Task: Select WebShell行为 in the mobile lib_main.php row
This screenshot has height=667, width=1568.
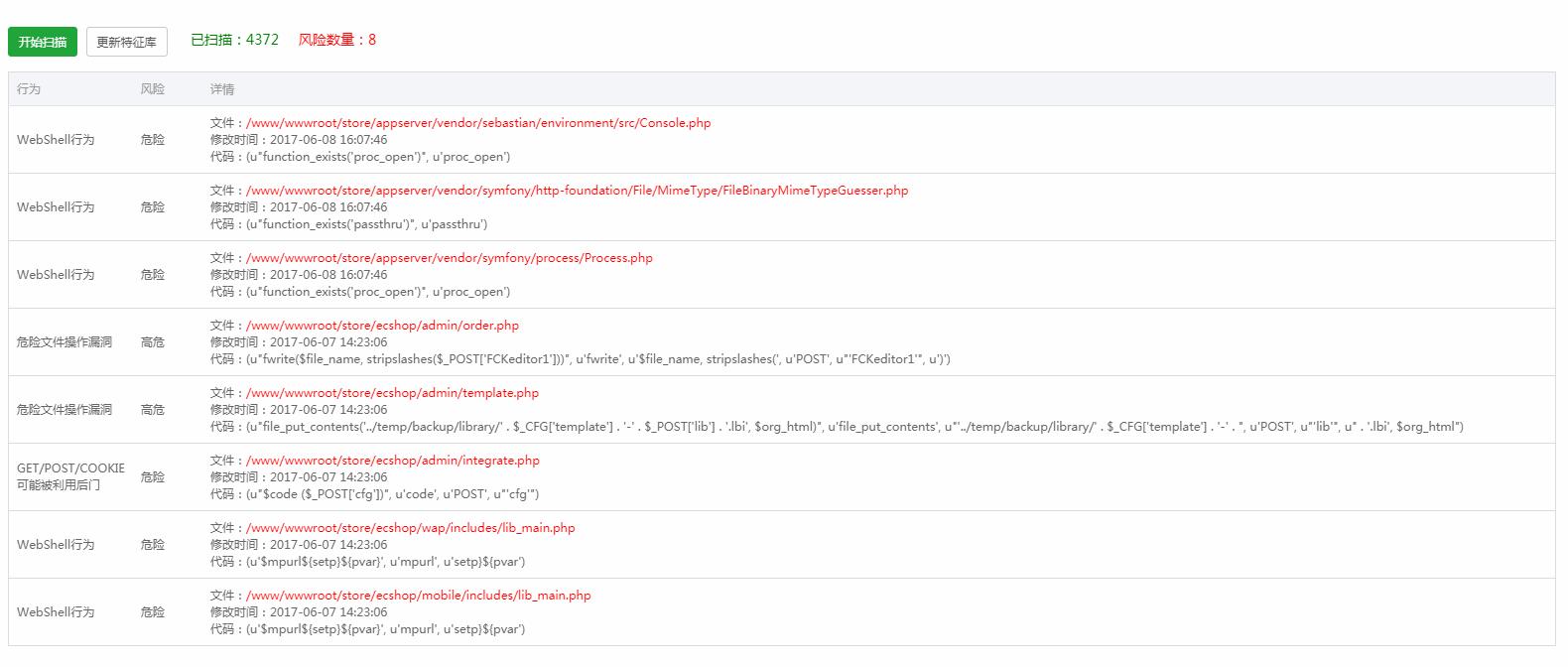Action: pyautogui.click(x=56, y=612)
